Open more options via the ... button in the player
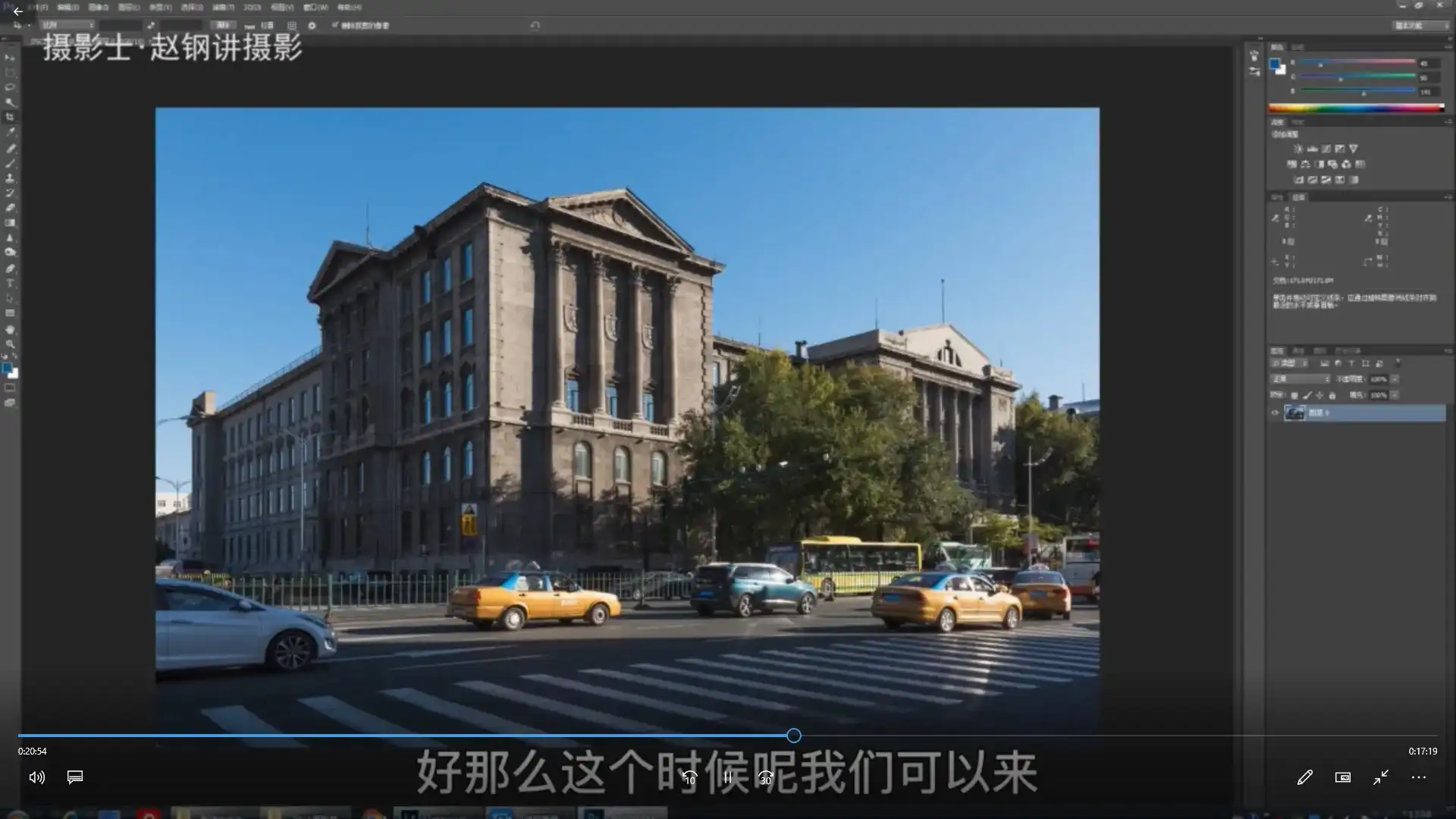Image resolution: width=1456 pixels, height=819 pixels. coord(1417,777)
